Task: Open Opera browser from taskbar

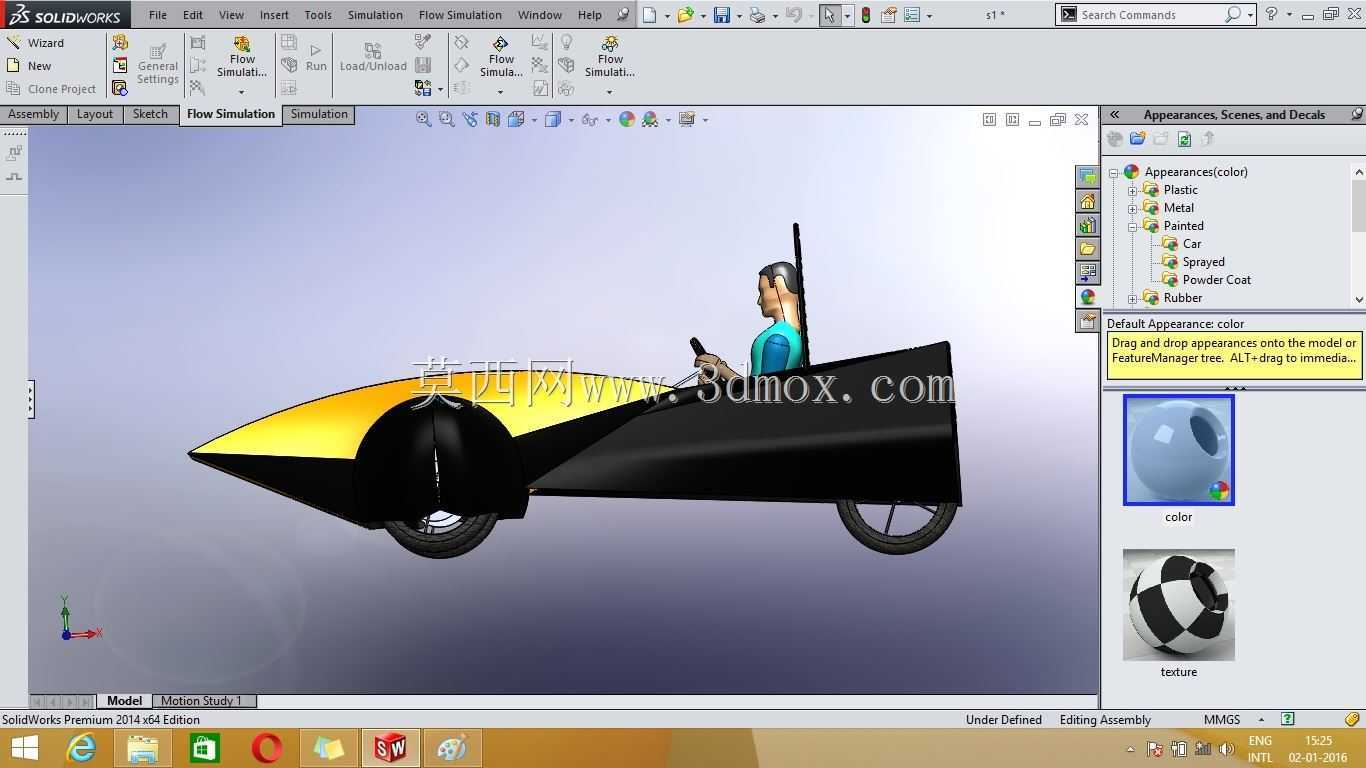Action: pos(266,748)
